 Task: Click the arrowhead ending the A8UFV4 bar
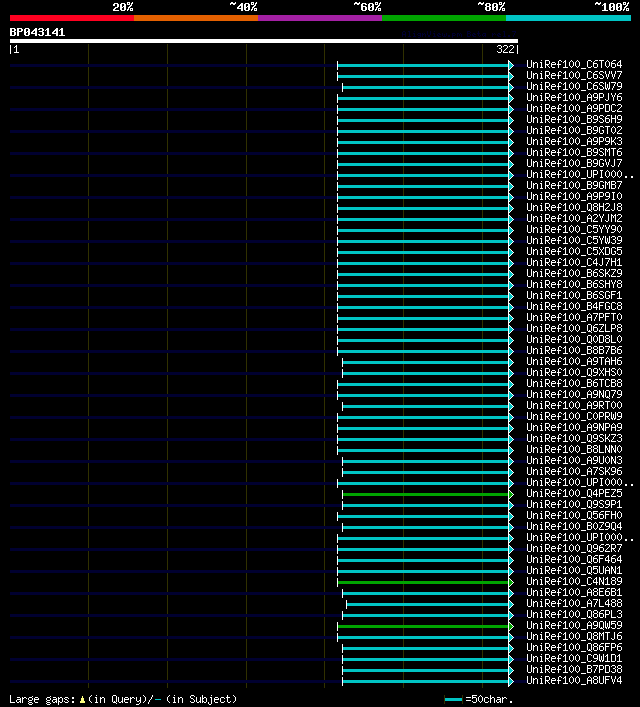pyautogui.click(x=511, y=681)
